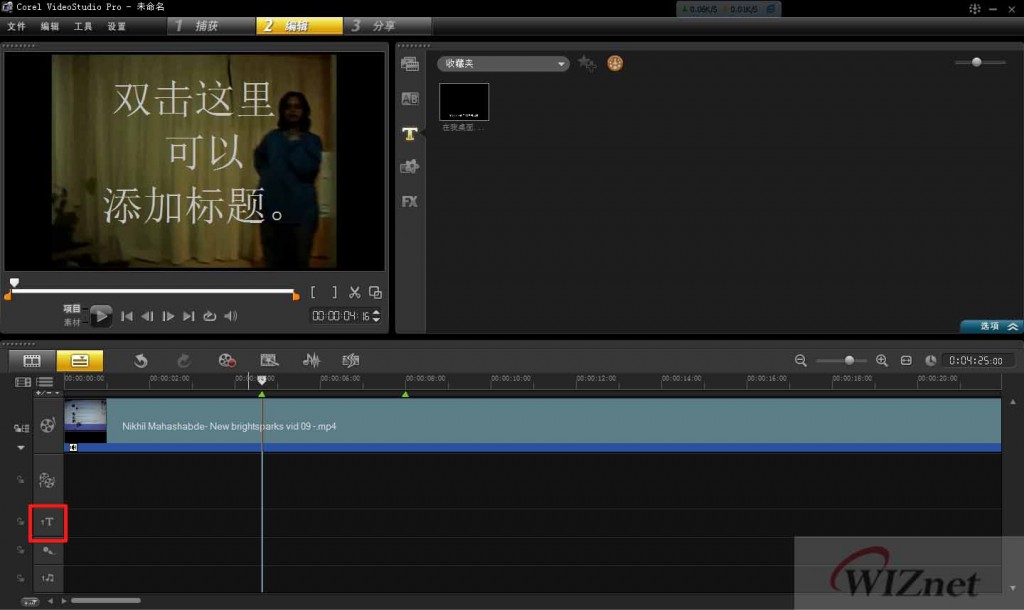
Task: Play the preview video
Action: click(x=101, y=316)
